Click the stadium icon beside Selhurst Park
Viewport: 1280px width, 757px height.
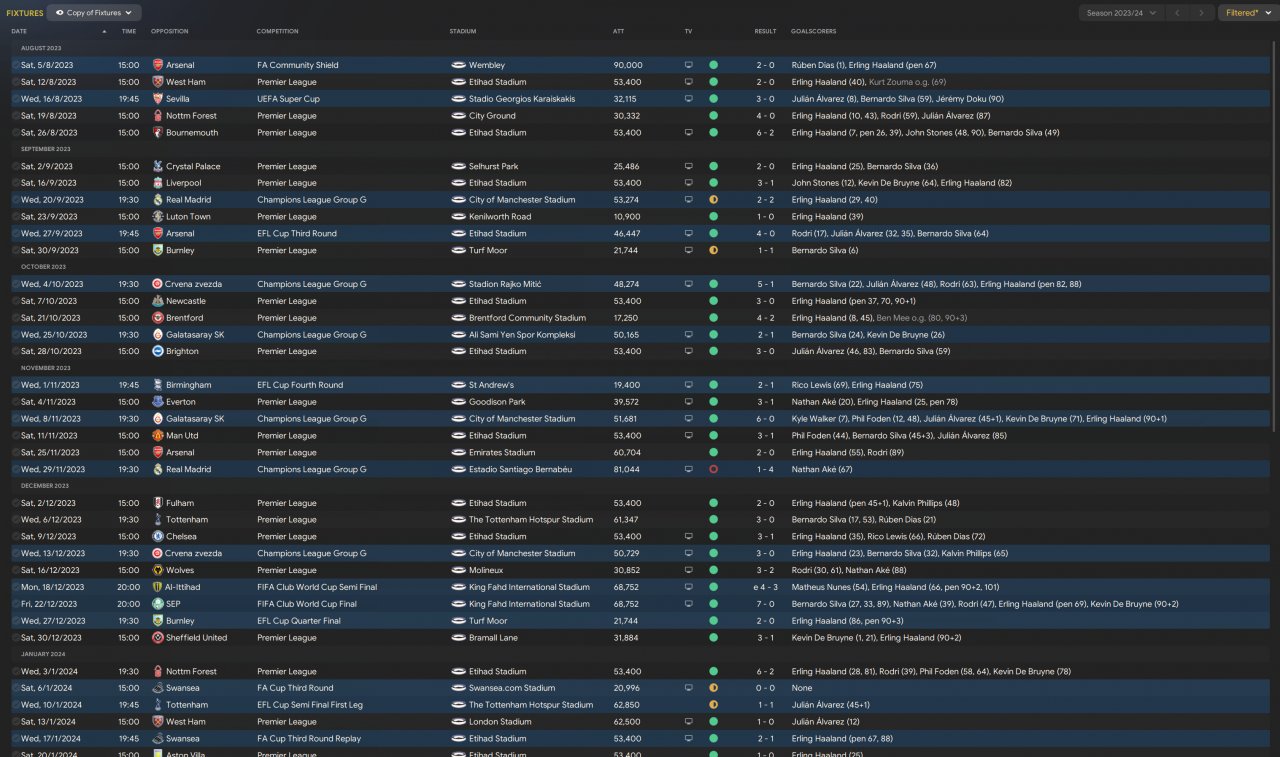458,166
